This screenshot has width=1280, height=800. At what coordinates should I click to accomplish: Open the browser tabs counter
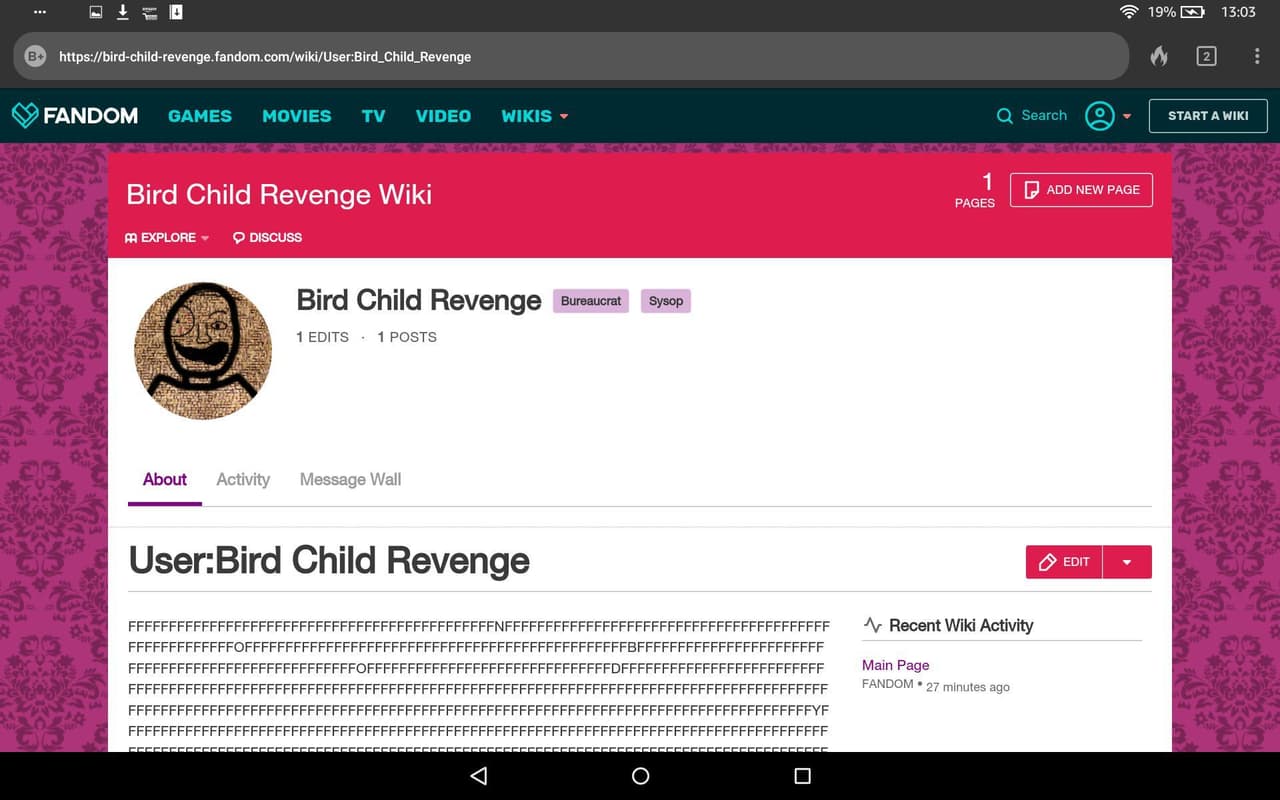click(x=1206, y=56)
